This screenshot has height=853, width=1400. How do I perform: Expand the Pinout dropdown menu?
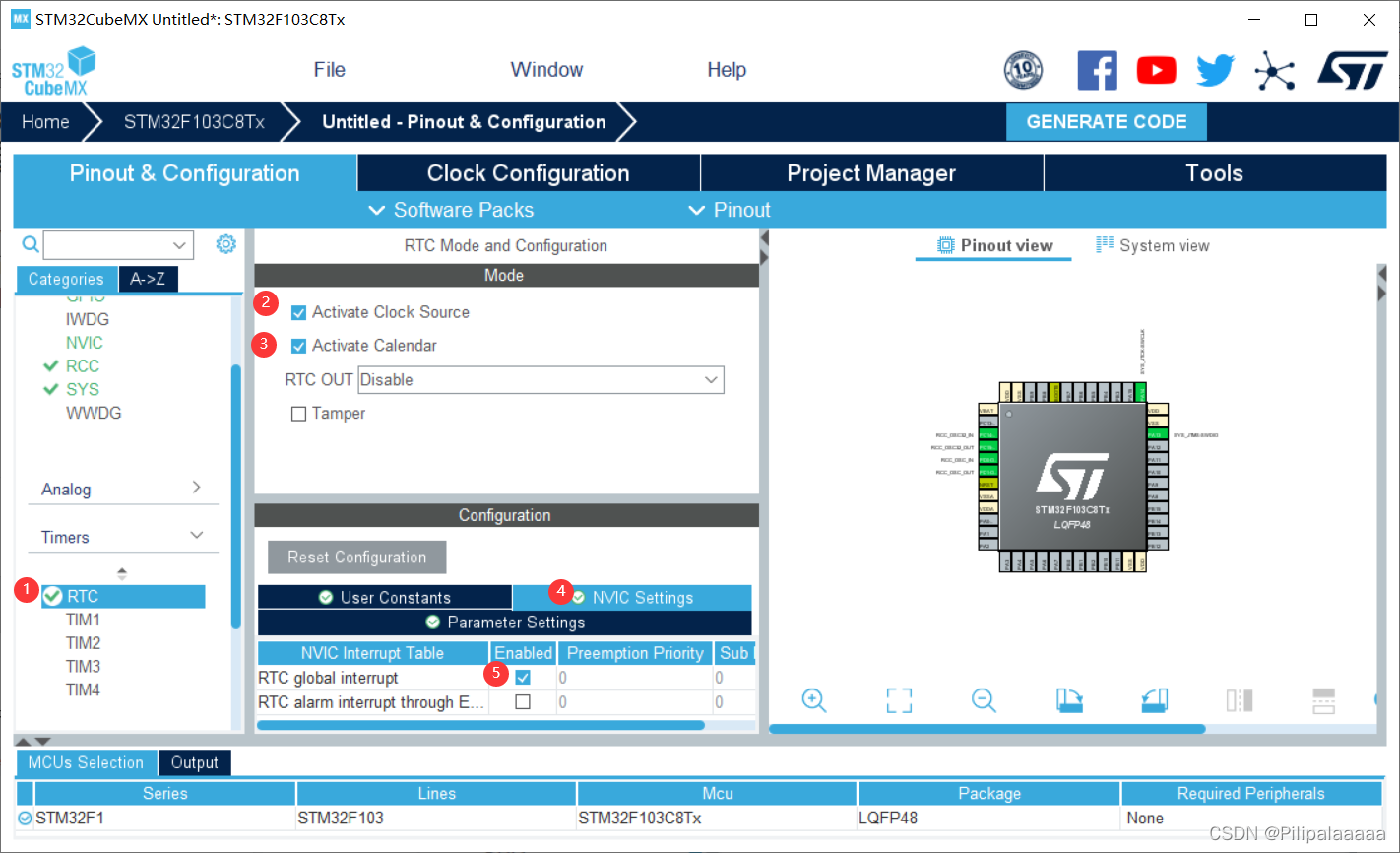click(x=730, y=210)
